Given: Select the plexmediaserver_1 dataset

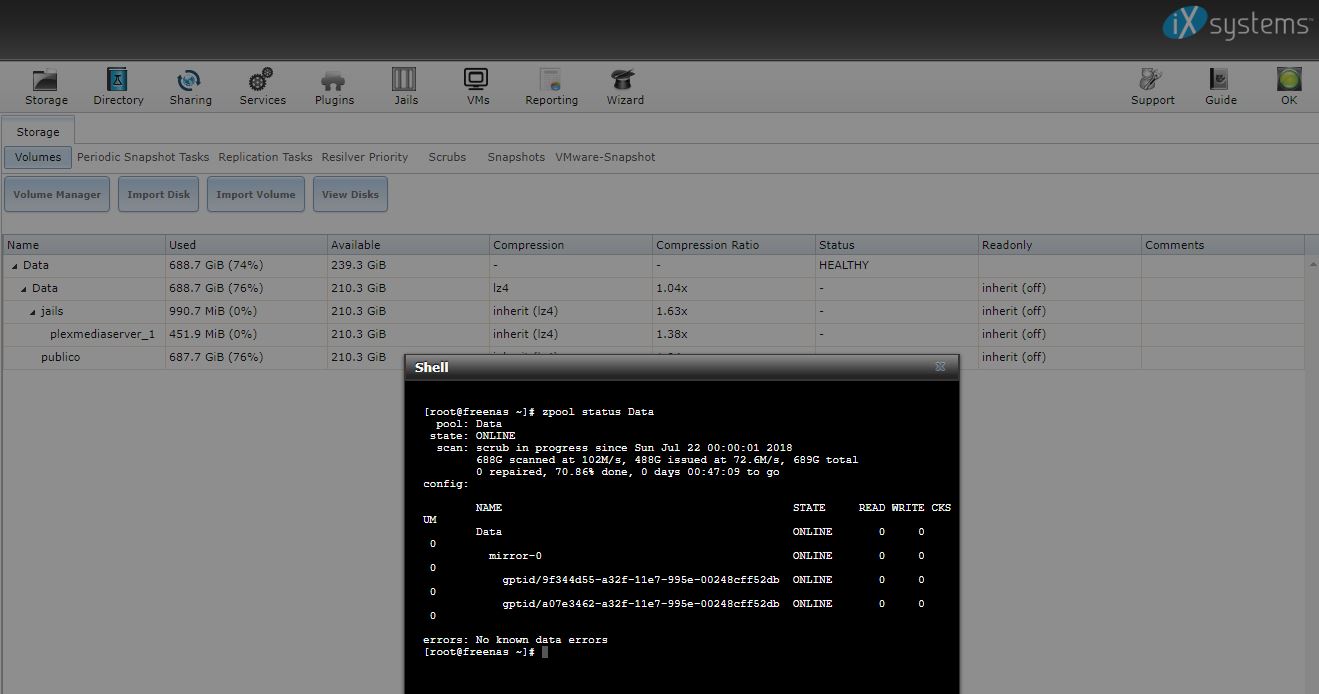Looking at the screenshot, I should 102,334.
